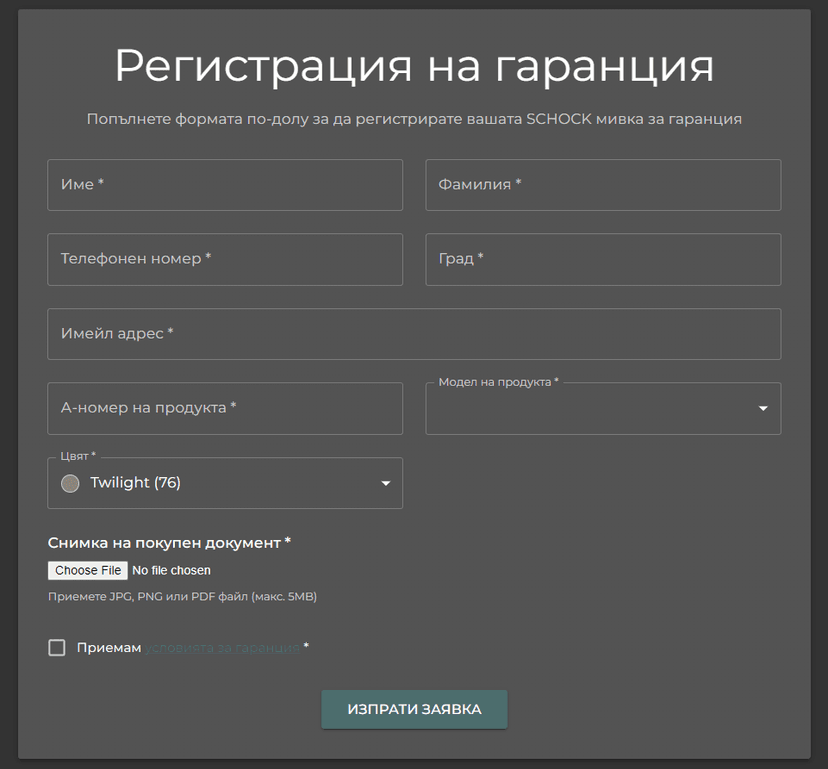Open the Модел на продукта dropdown arrow

pyautogui.click(x=761, y=410)
